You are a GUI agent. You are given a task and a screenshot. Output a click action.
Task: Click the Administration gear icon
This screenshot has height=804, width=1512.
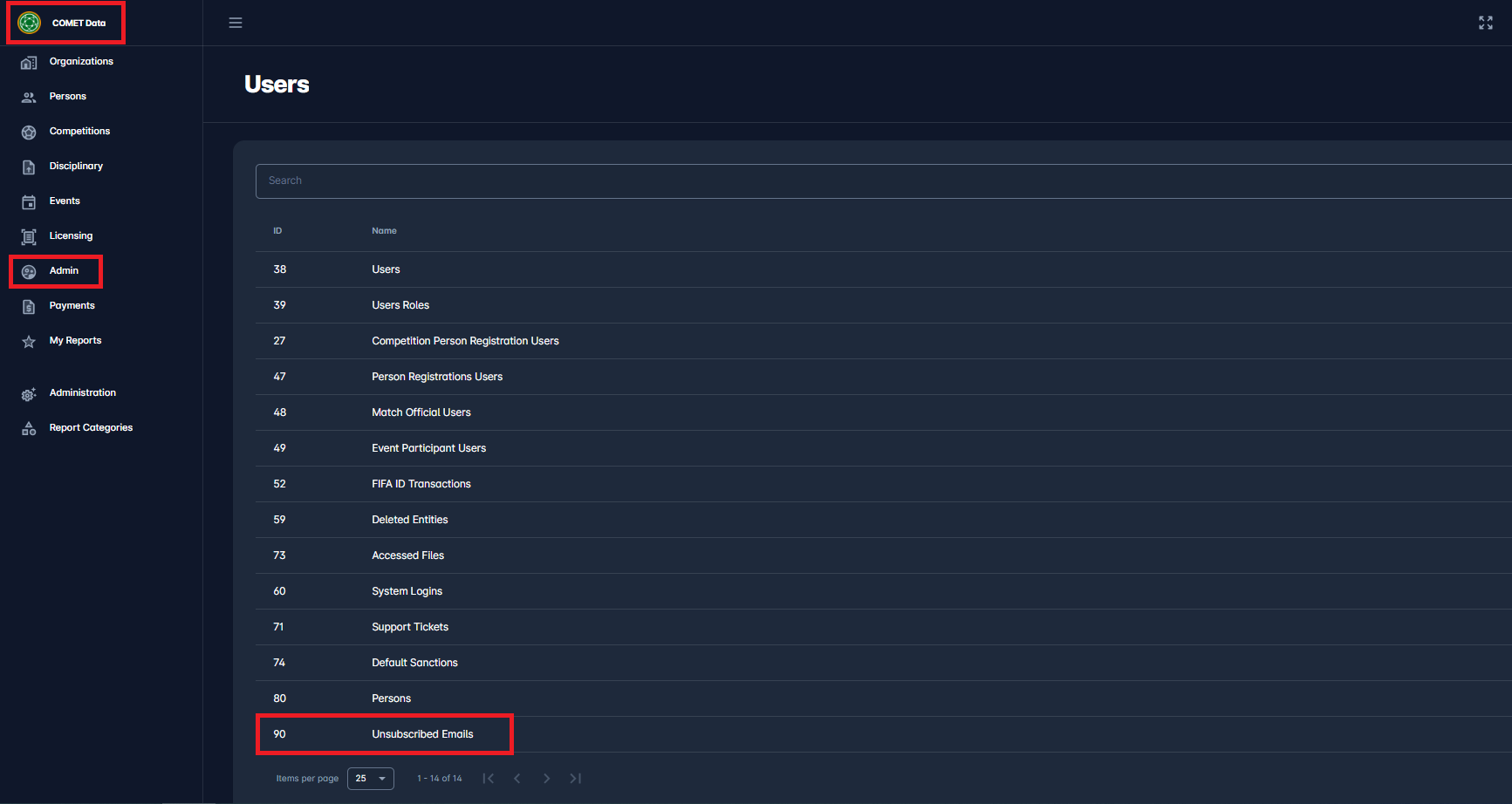click(x=29, y=394)
